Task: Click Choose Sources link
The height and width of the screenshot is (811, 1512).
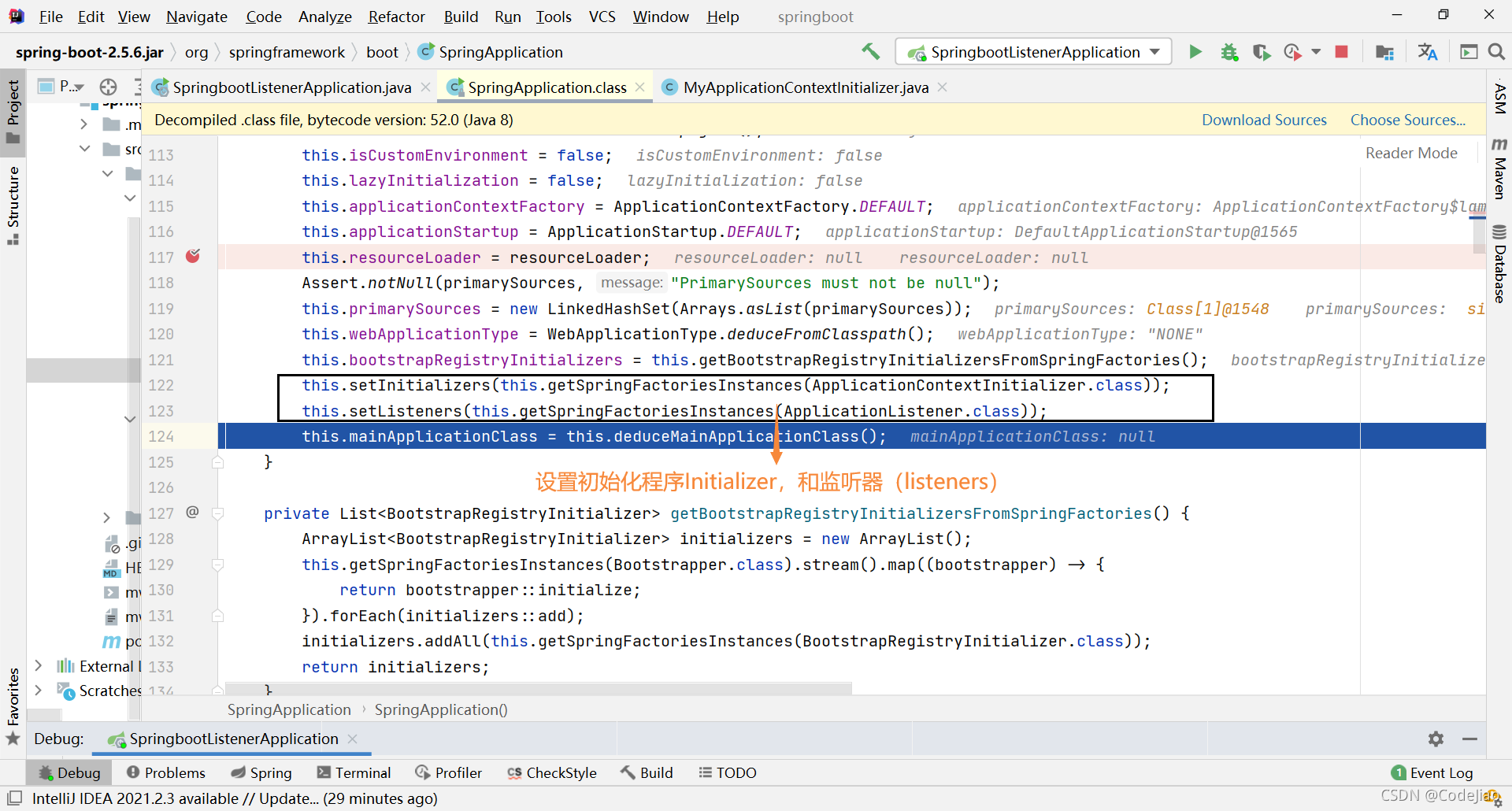Action: point(1407,120)
